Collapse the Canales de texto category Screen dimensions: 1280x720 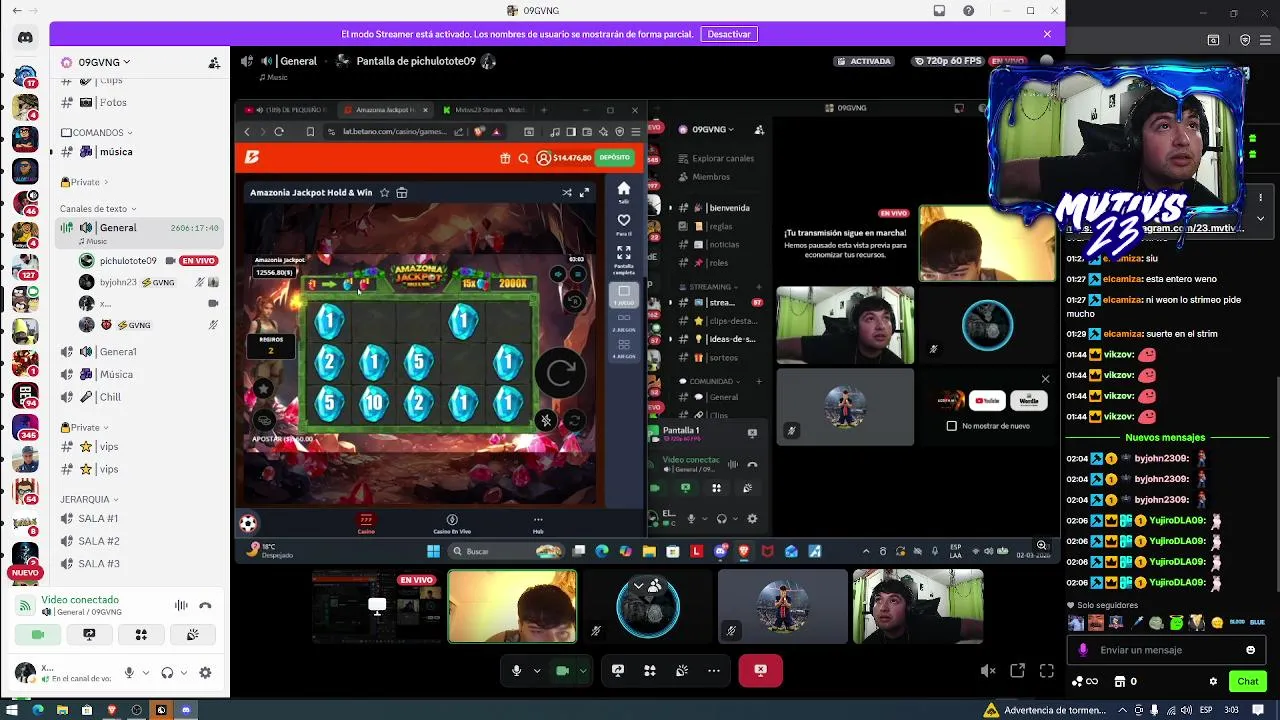click(98, 209)
